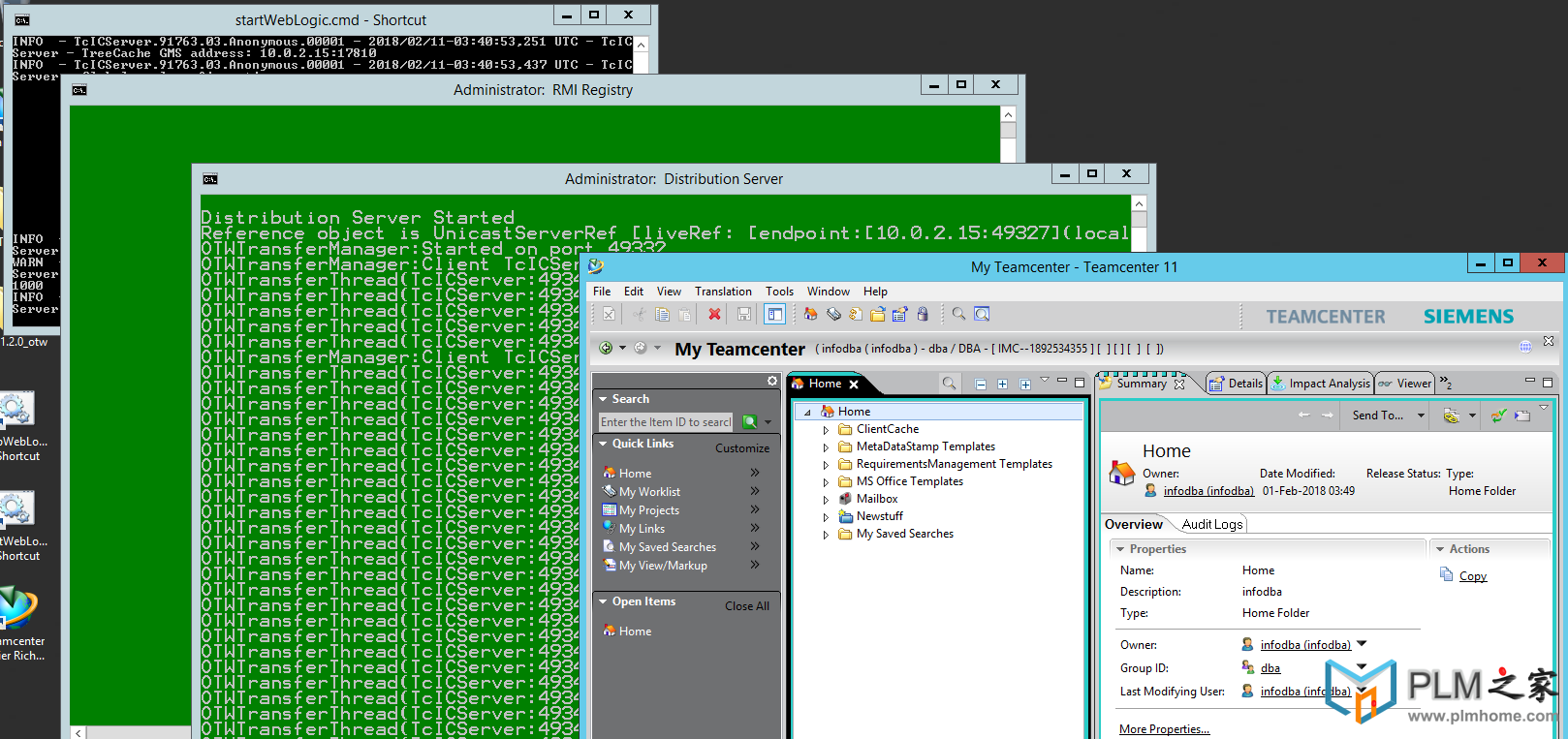Open the File menu in Teamcenter

coord(602,292)
